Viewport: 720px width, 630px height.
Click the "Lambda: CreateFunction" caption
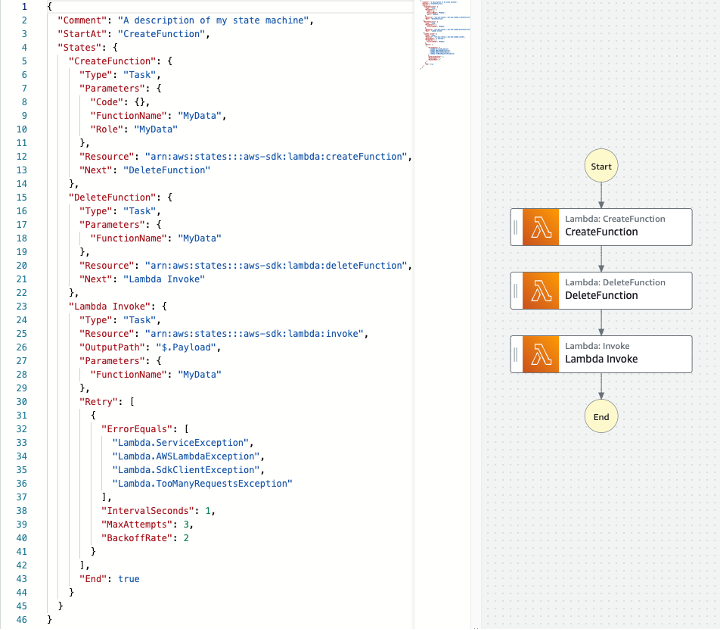(x=615, y=219)
